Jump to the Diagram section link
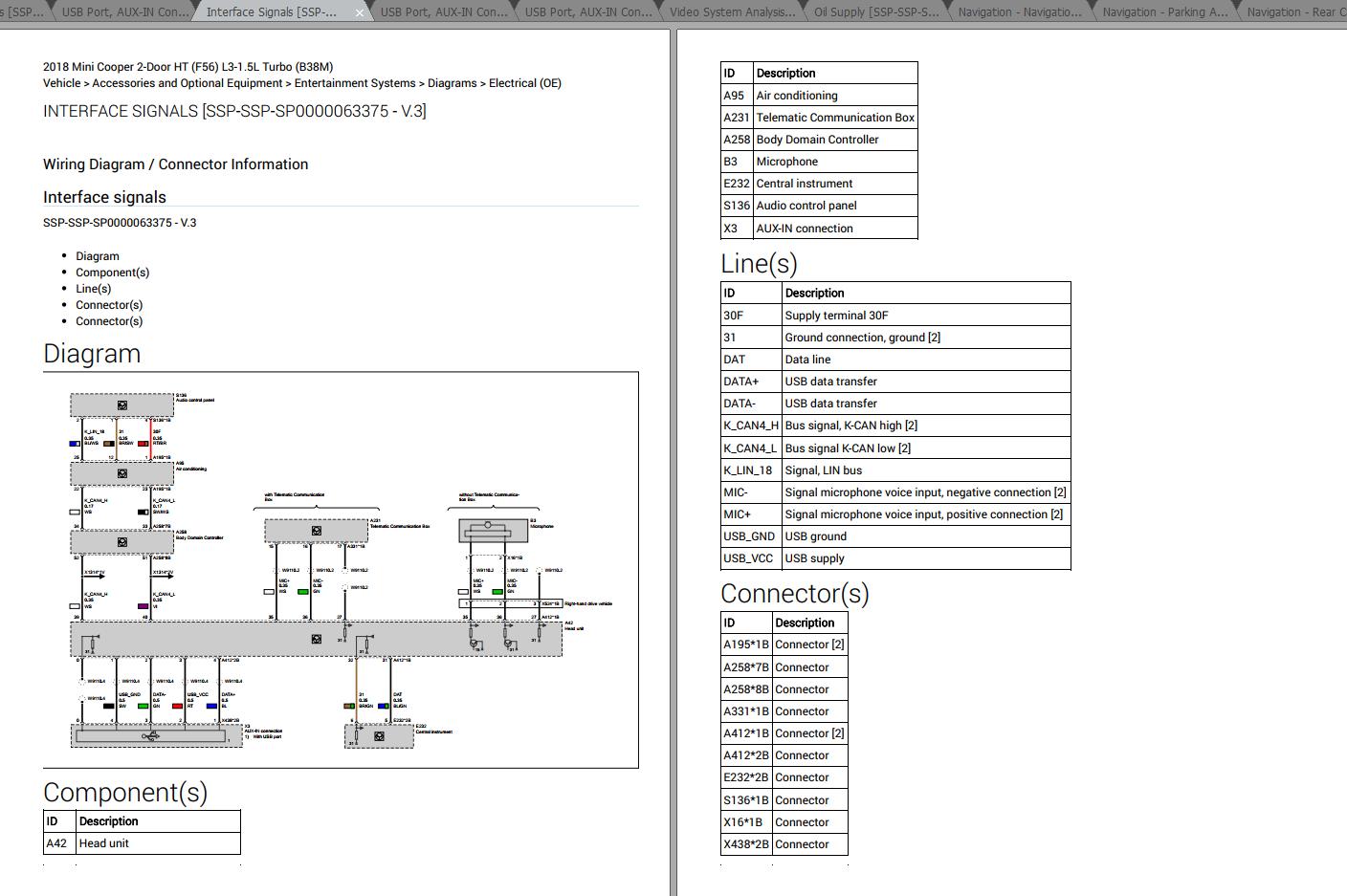 (98, 256)
